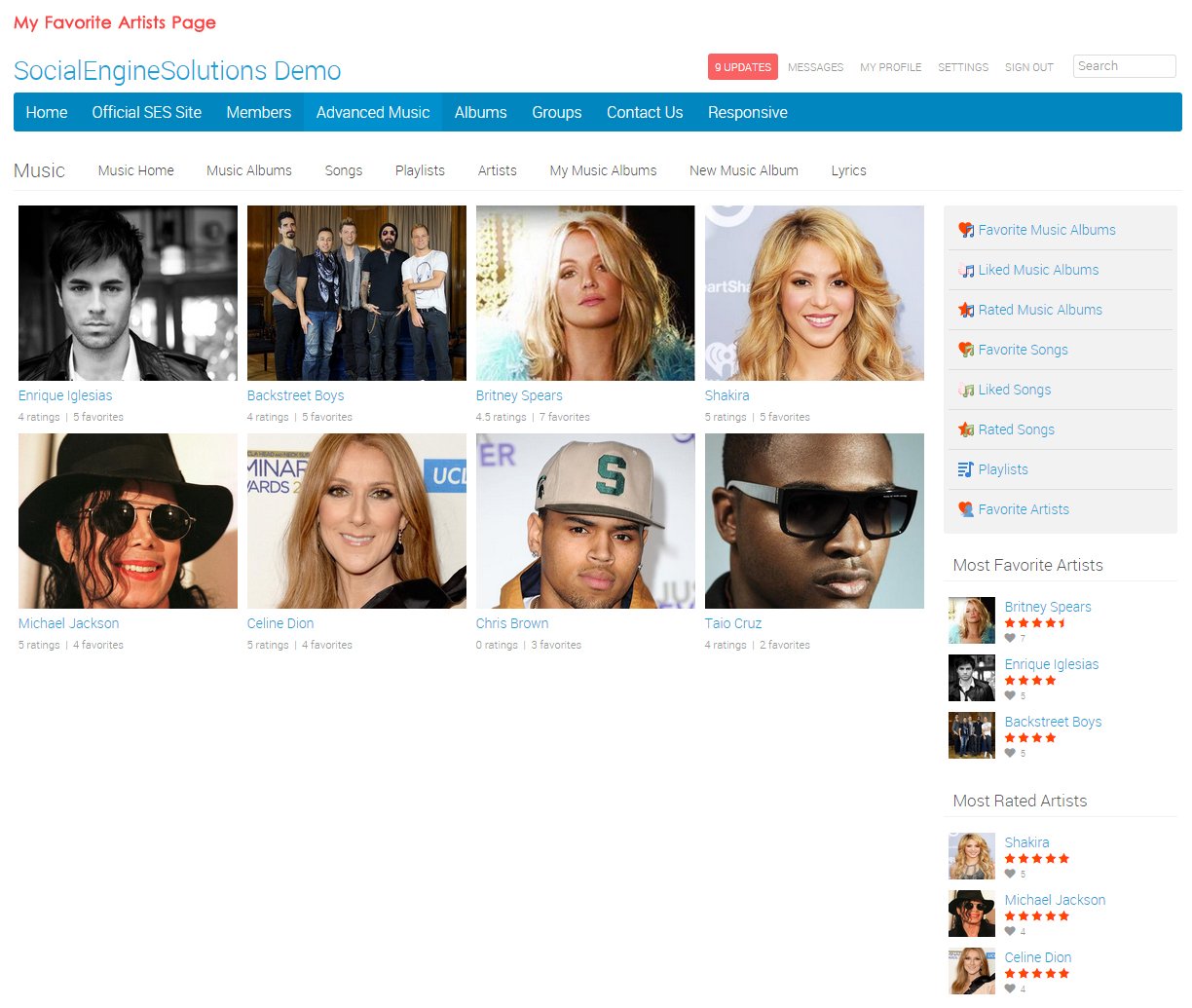The height and width of the screenshot is (1008, 1192).
Task: Switch to the Artists music tab
Action: (497, 170)
